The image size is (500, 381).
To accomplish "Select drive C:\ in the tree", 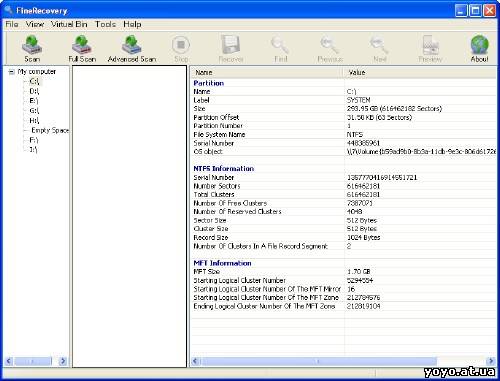I will click(x=34, y=81).
